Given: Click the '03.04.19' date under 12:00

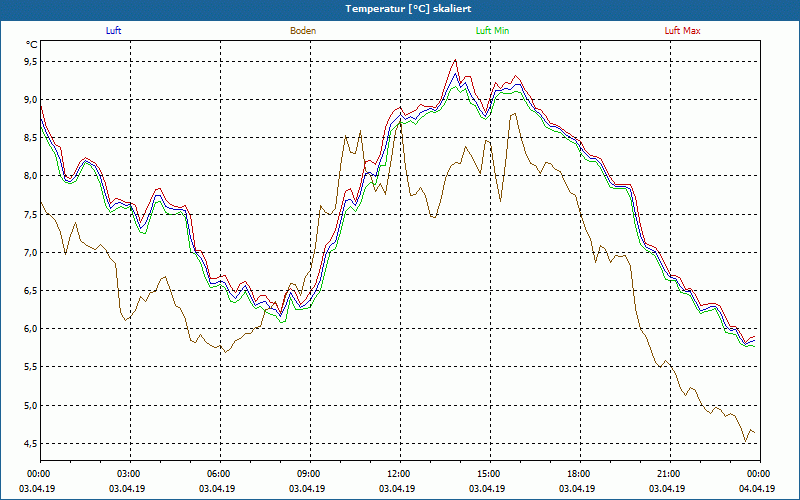Looking at the screenshot, I should (x=397, y=489).
